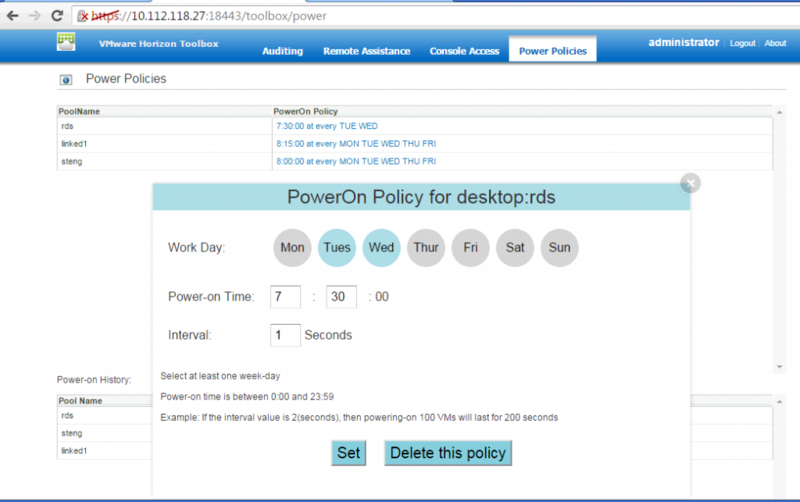Select steng in the PoolName table

point(71,162)
